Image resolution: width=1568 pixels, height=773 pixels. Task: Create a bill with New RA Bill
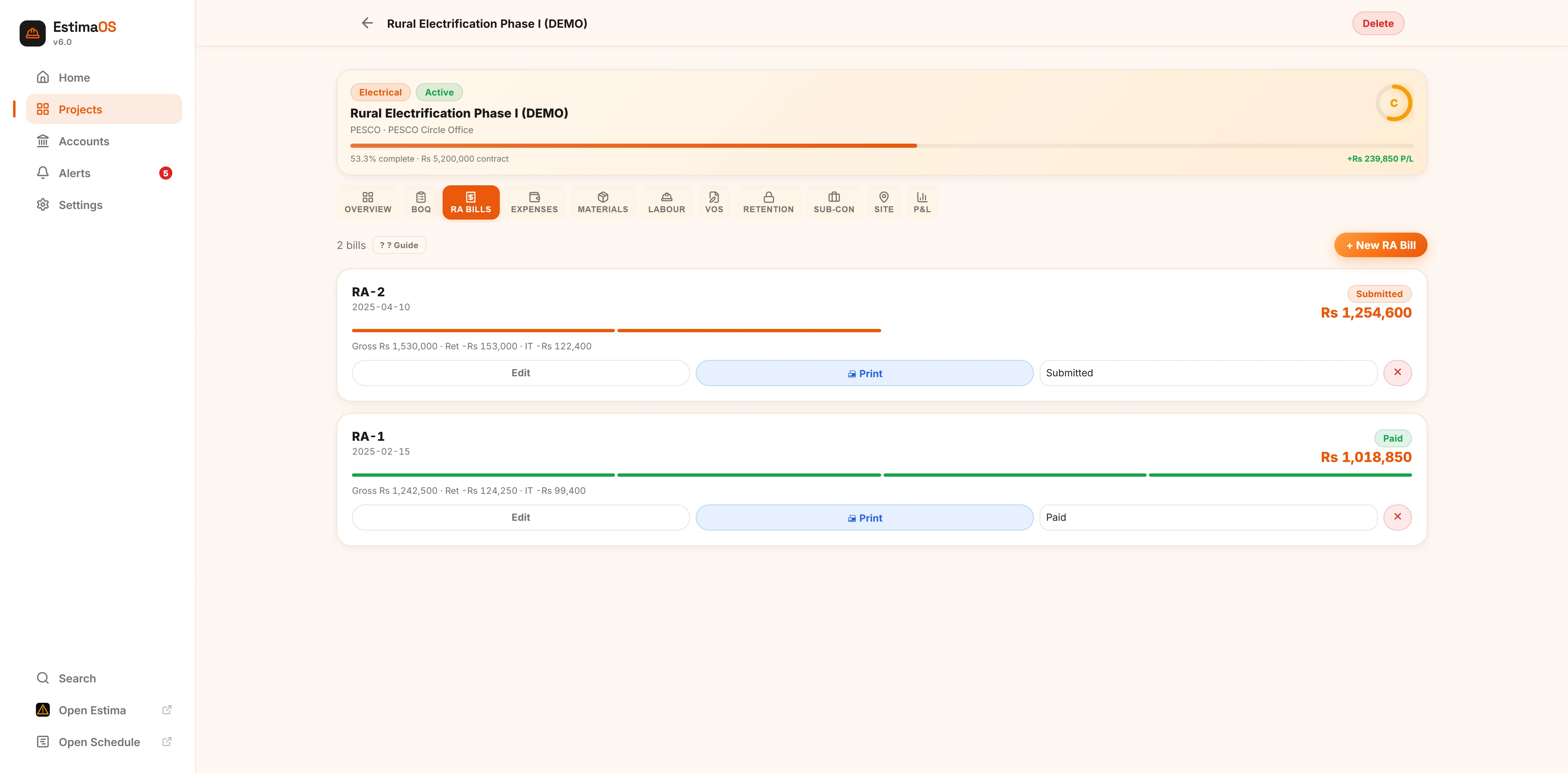click(1380, 245)
